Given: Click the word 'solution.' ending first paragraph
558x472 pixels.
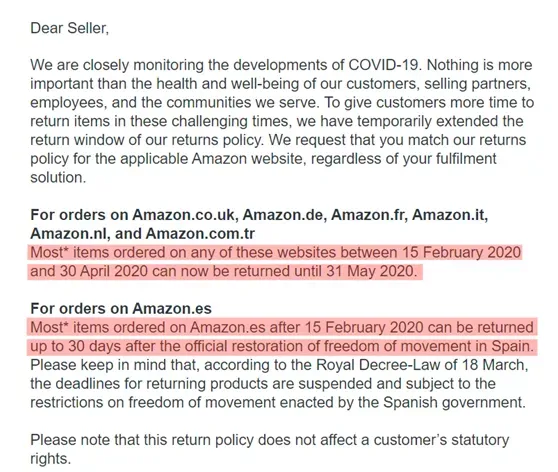Looking at the screenshot, I should pyautogui.click(x=58, y=178).
